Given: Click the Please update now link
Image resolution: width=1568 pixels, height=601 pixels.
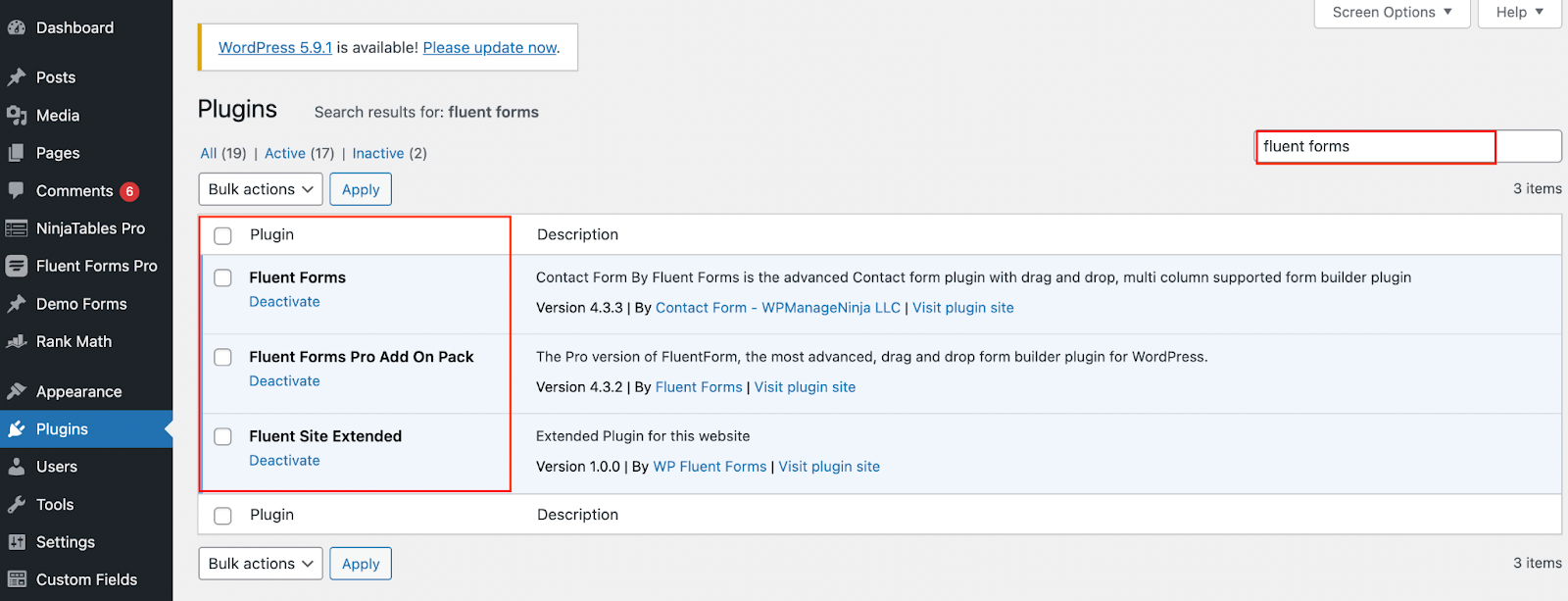Looking at the screenshot, I should coord(490,47).
